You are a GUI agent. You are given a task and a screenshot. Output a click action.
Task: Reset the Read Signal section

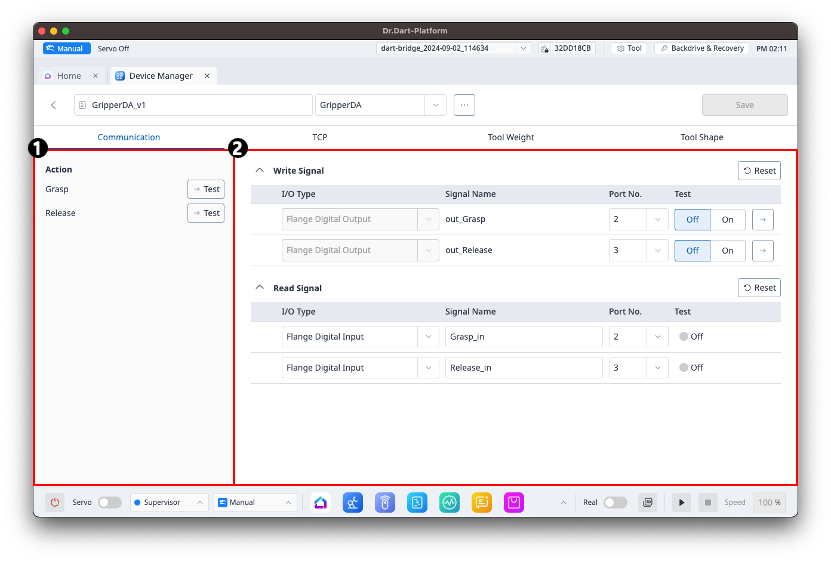[x=759, y=288]
